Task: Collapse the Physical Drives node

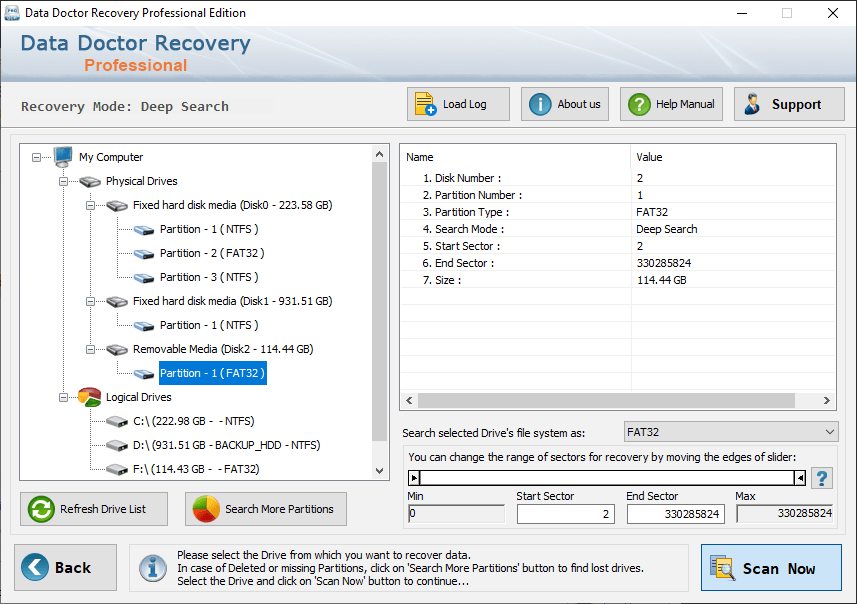Action: [x=63, y=181]
